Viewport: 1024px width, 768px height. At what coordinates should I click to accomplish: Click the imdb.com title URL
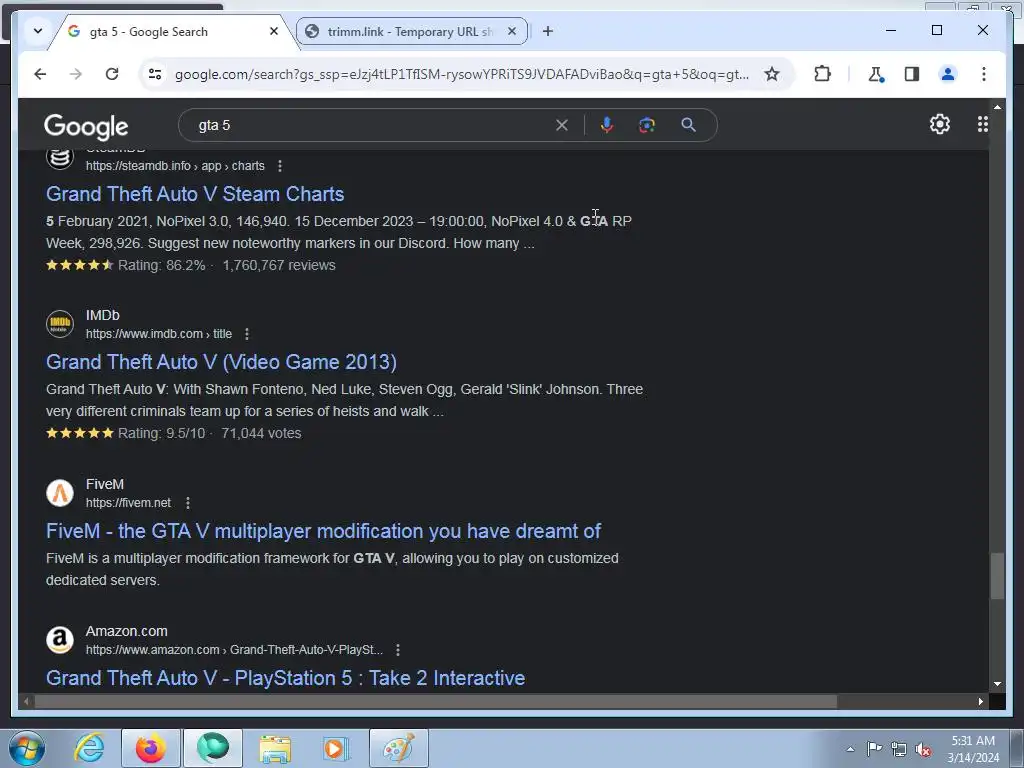(x=159, y=334)
